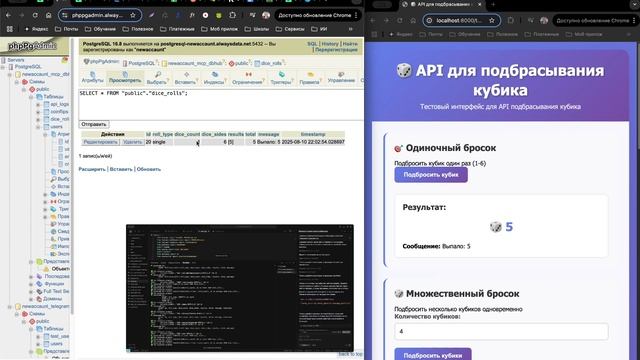Viewport: 640px width, 360px height.
Task: Collapse the users table node in tree
Action: point(38,127)
